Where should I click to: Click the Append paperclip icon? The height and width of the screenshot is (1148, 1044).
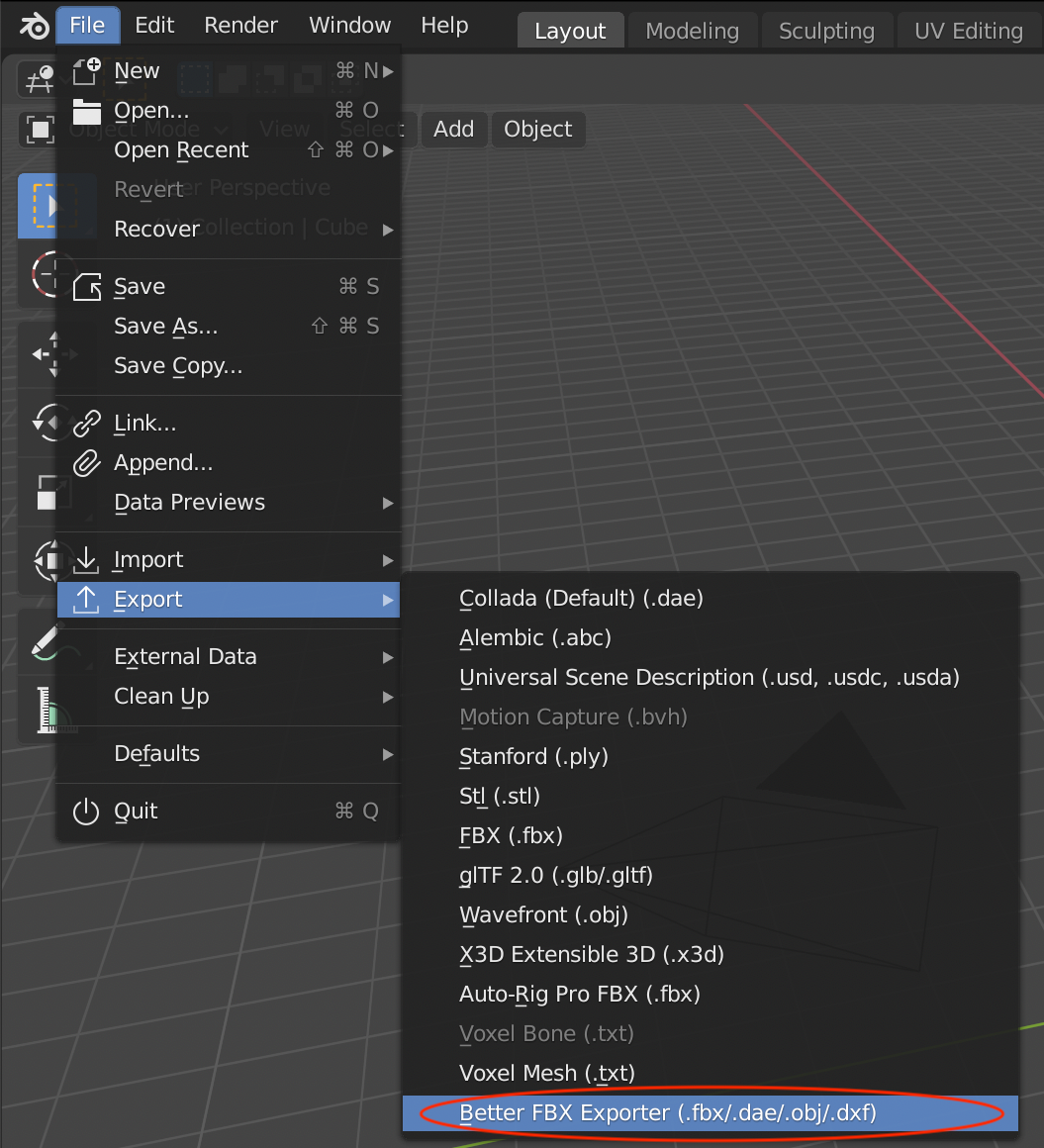pyautogui.click(x=86, y=463)
